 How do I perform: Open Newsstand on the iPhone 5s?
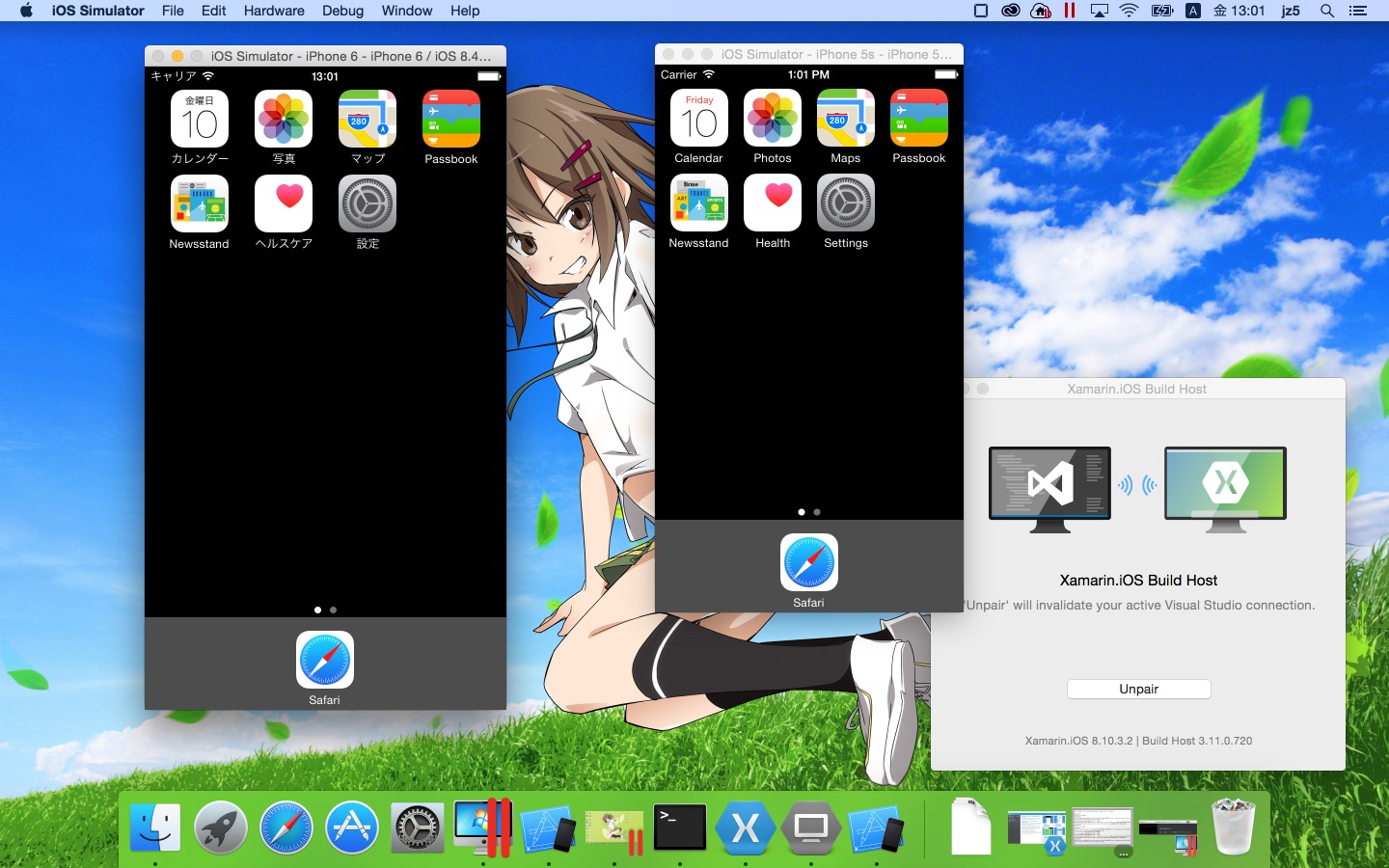pyautogui.click(x=698, y=203)
